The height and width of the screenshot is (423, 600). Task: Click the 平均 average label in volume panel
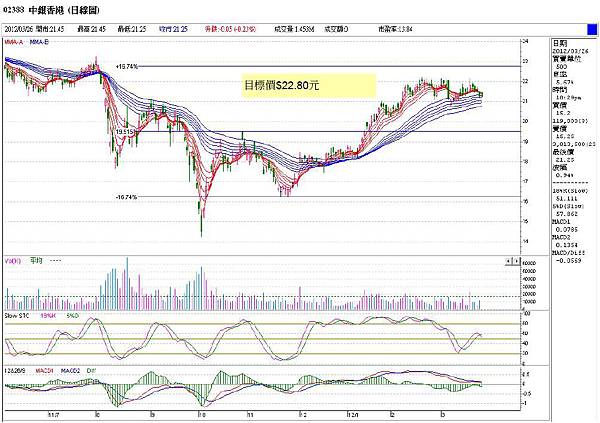click(36, 261)
